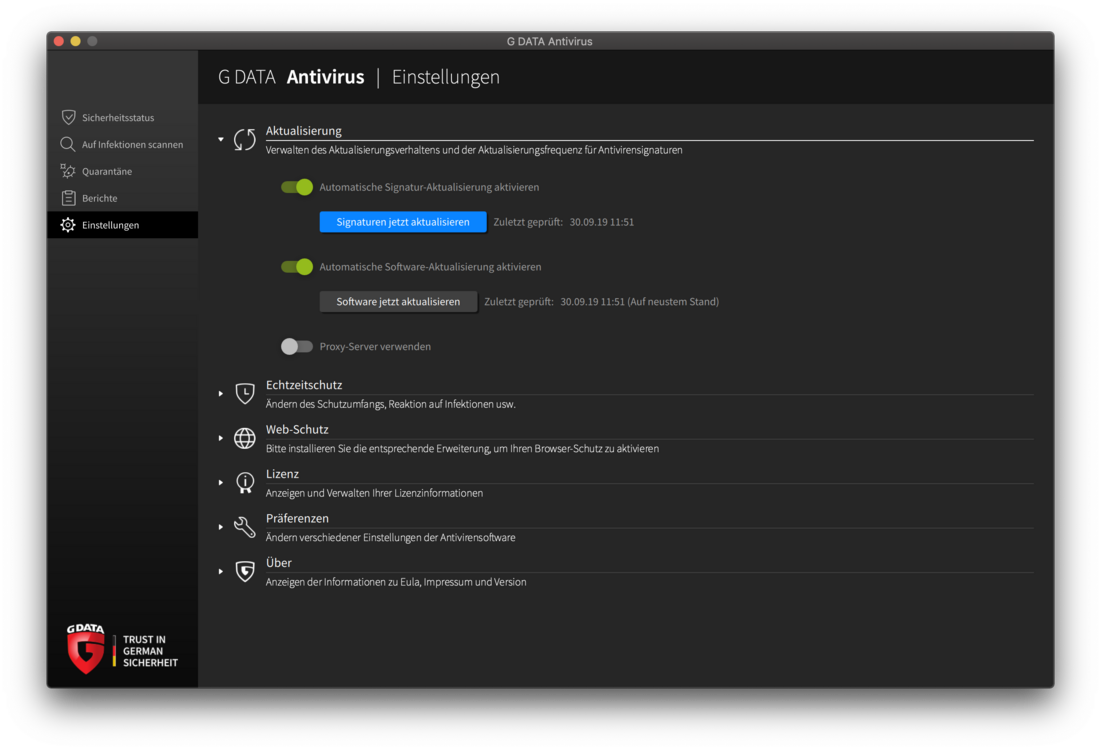The height and width of the screenshot is (750, 1101).
Task: Open Sicherheitsstatus in the sidebar
Action: [122, 117]
